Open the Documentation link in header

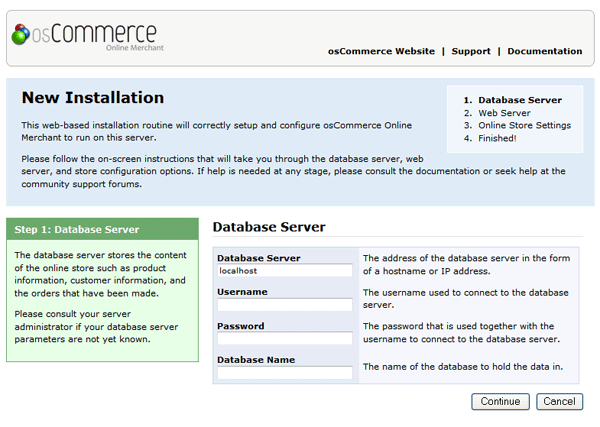[x=544, y=51]
